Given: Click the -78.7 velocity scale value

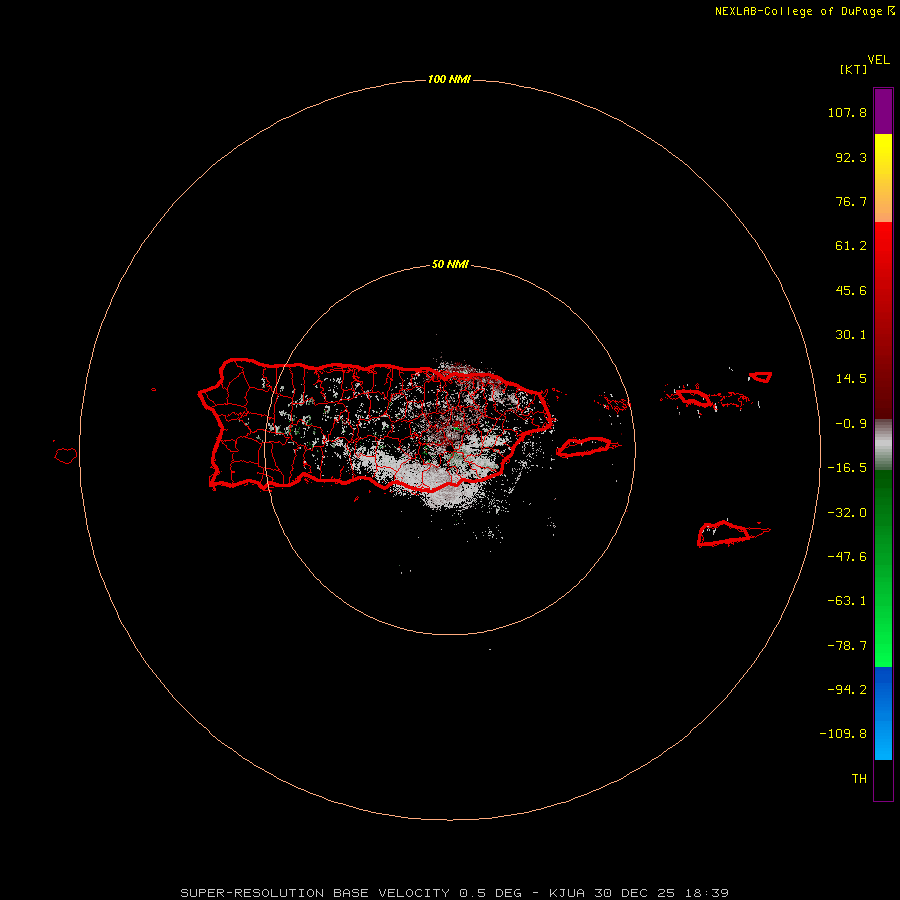Looking at the screenshot, I should (x=847, y=646).
